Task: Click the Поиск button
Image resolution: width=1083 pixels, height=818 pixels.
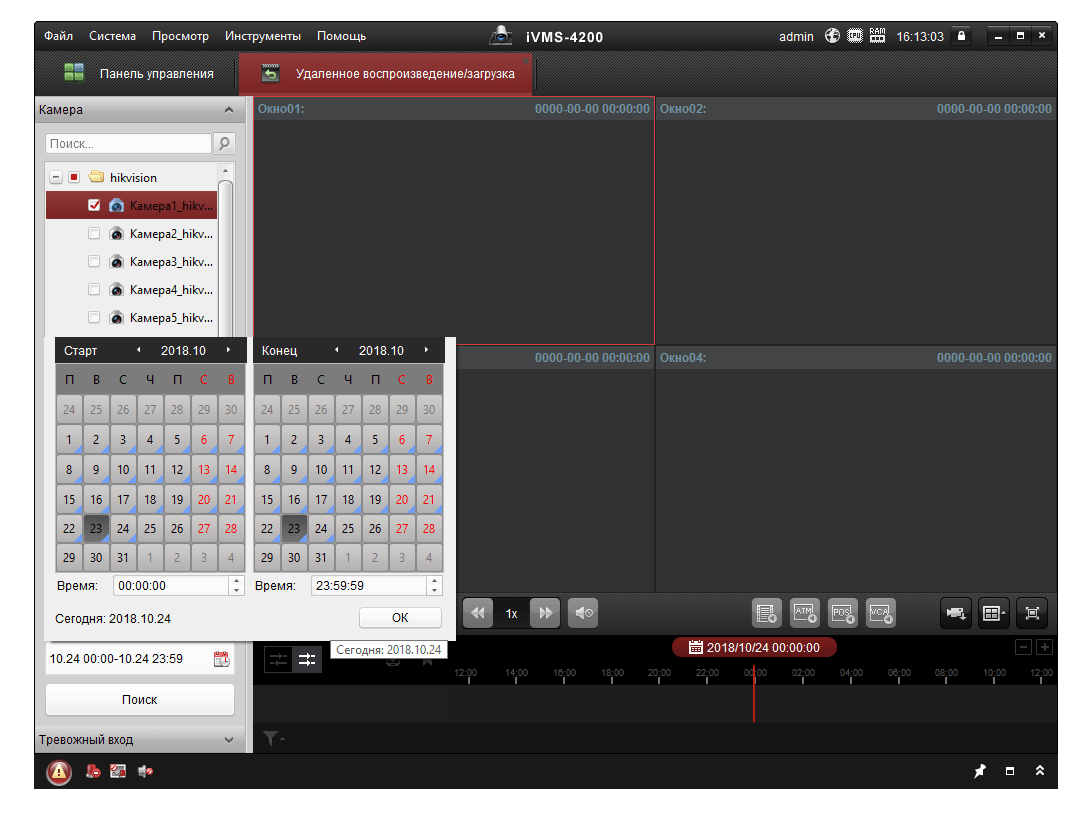Action: (x=140, y=700)
